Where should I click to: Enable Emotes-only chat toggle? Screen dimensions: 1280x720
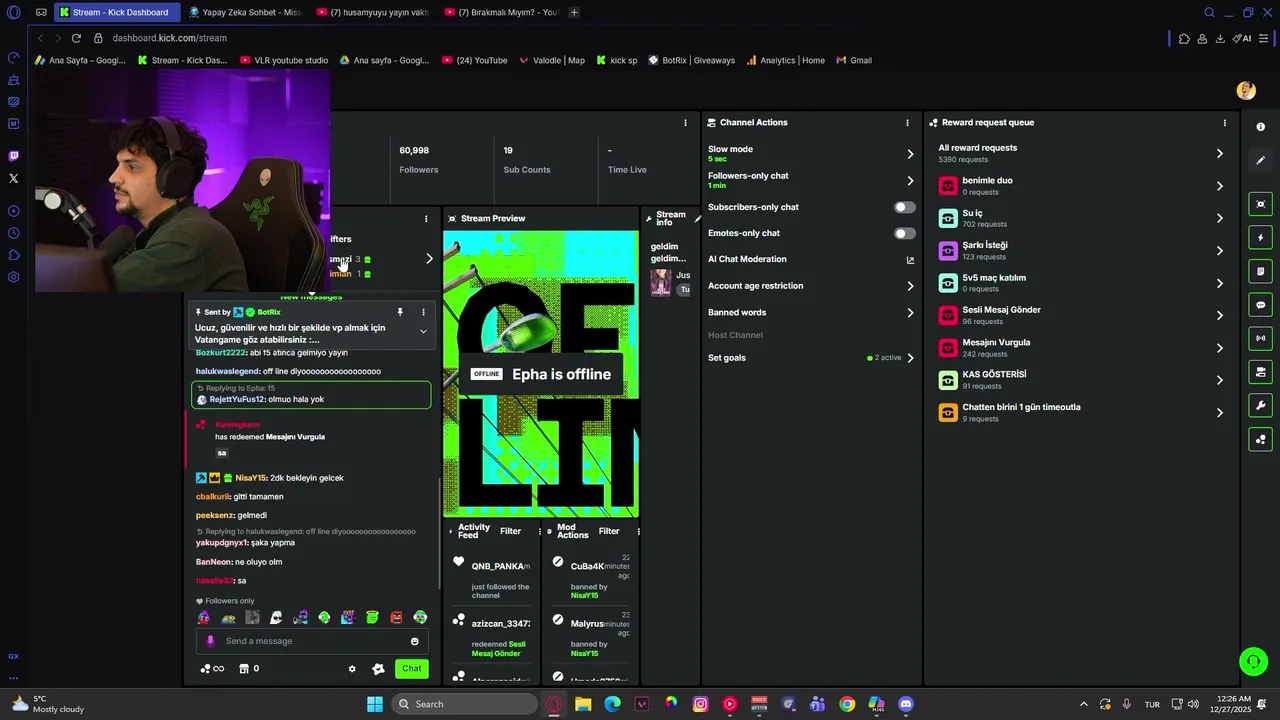coord(904,233)
